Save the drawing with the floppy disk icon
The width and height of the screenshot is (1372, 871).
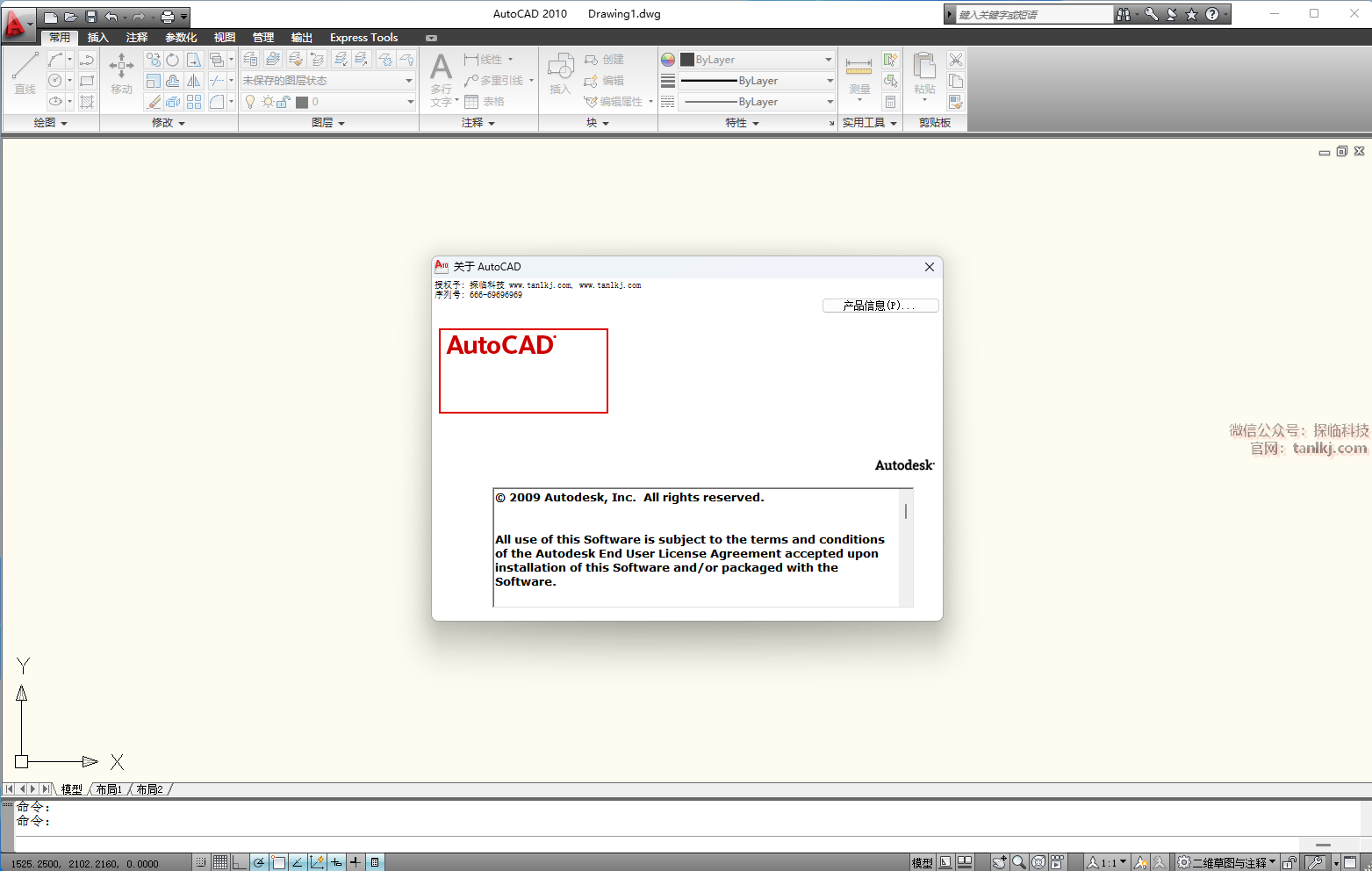pyautogui.click(x=90, y=17)
